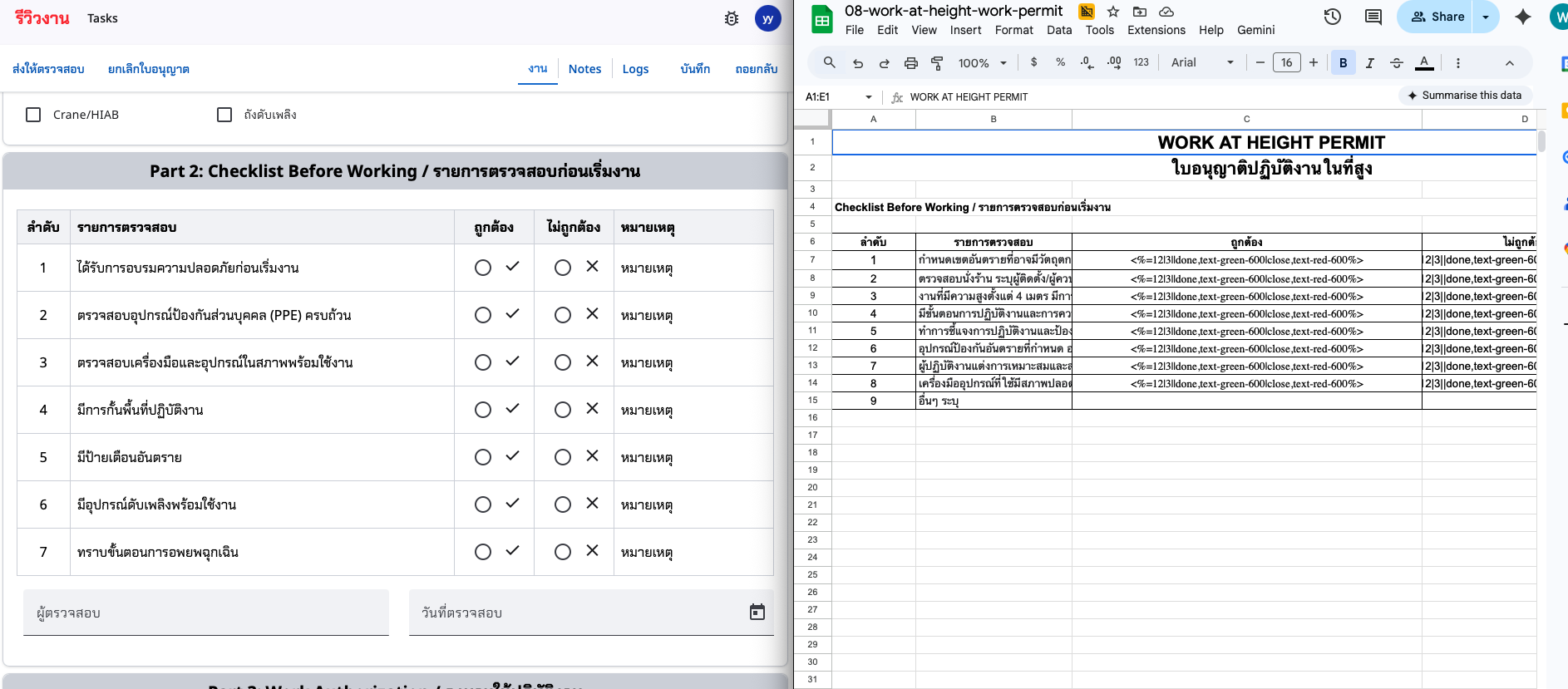Select ถูกต้อง radio for row 3
This screenshot has height=689, width=1568.
click(x=483, y=362)
